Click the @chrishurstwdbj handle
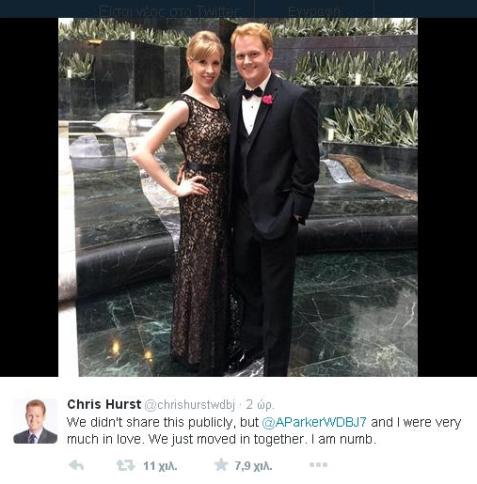 click(190, 405)
